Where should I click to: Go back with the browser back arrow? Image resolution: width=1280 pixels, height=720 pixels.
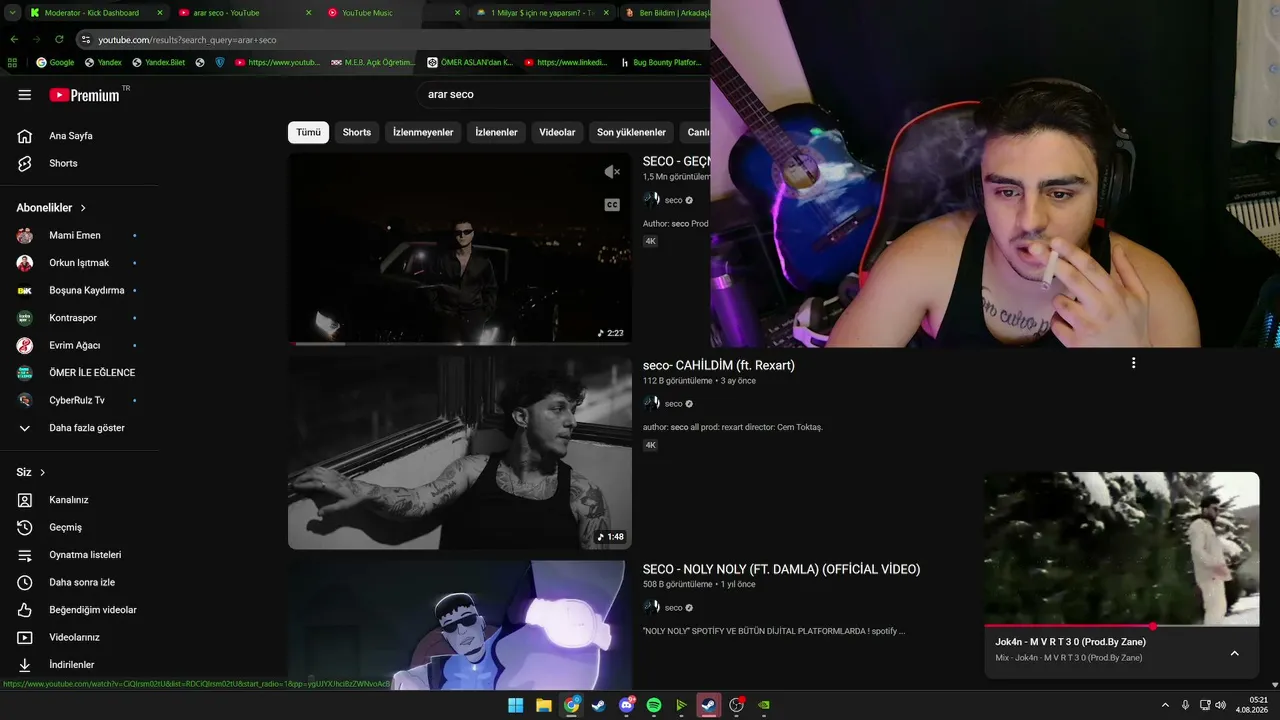pyautogui.click(x=14, y=39)
